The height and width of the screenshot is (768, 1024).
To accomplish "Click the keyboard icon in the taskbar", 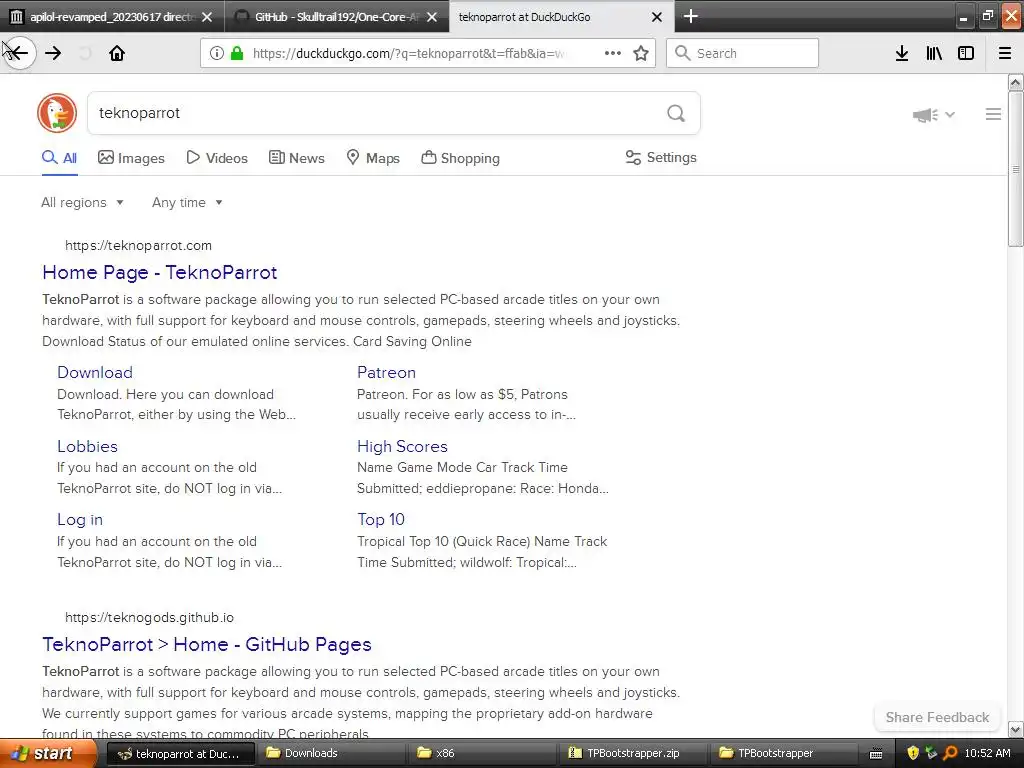I will click(x=876, y=754).
